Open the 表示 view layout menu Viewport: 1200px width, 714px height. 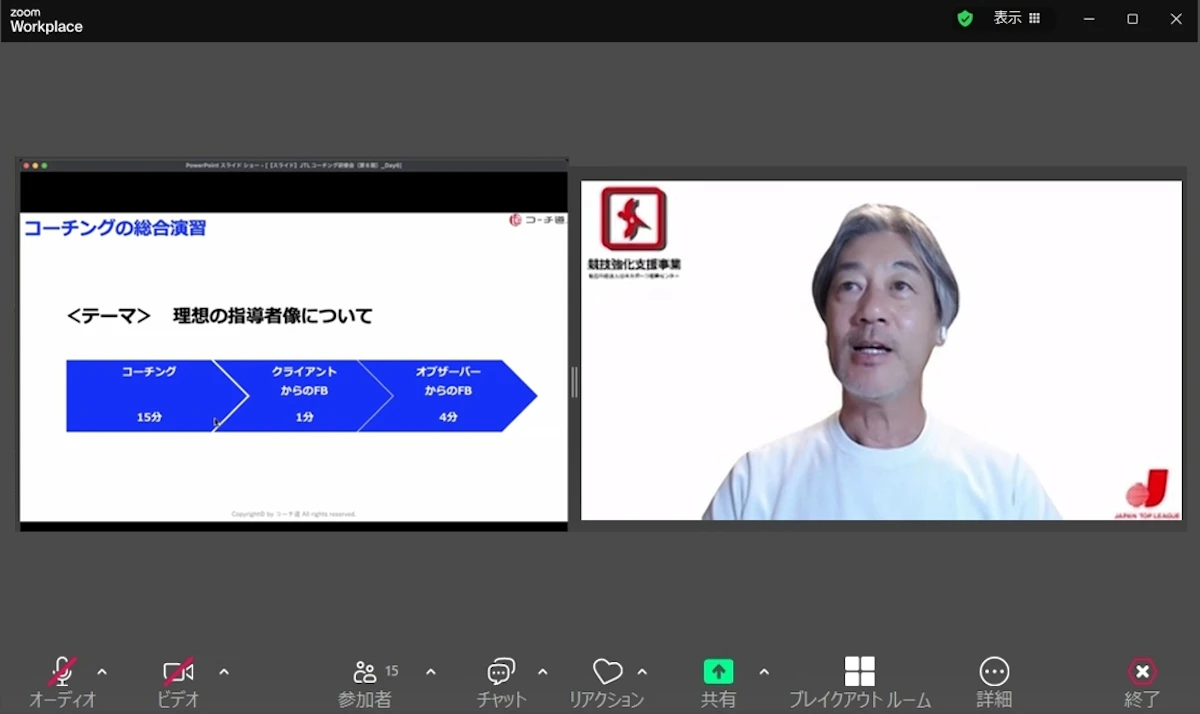click(x=1017, y=18)
